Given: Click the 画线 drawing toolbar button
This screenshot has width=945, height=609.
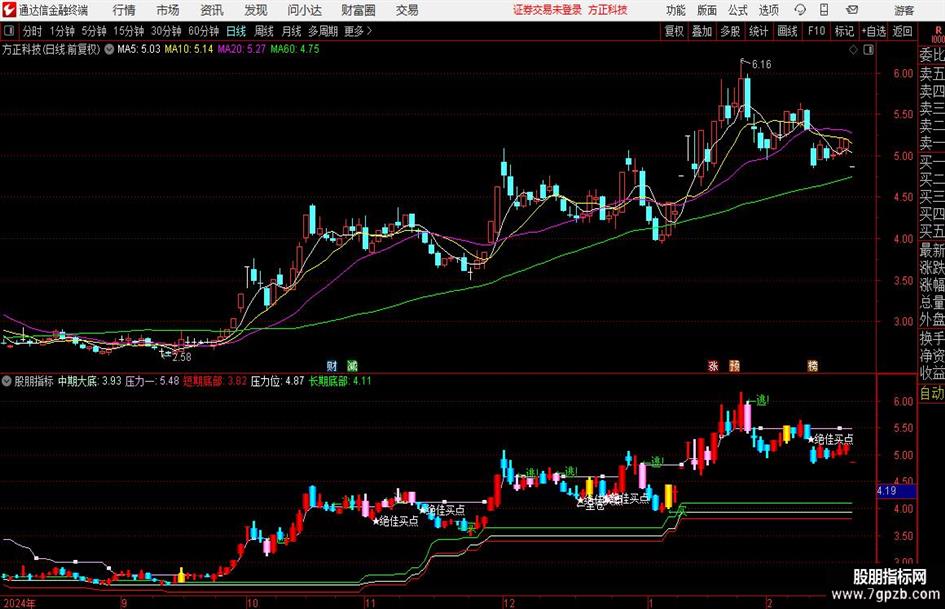Looking at the screenshot, I should (x=788, y=31).
